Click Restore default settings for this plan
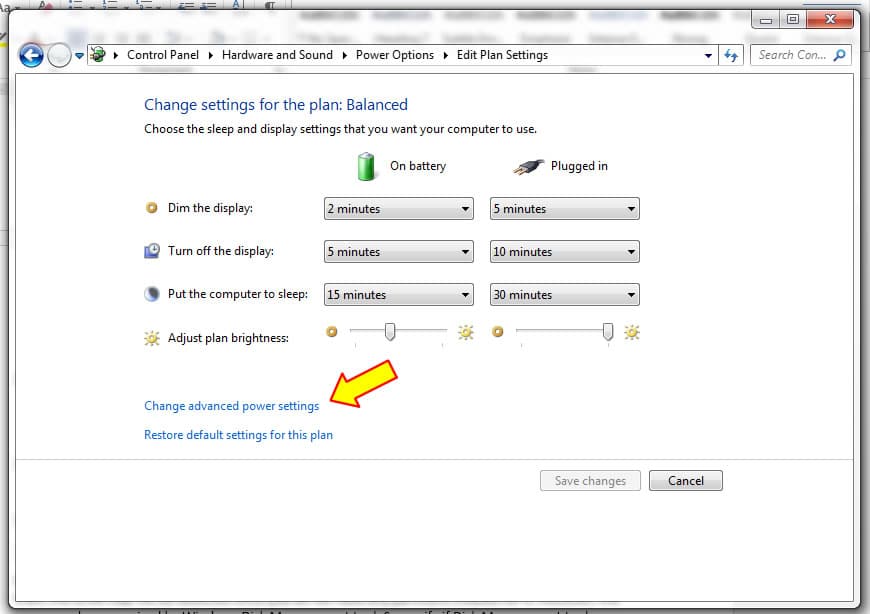 point(238,435)
